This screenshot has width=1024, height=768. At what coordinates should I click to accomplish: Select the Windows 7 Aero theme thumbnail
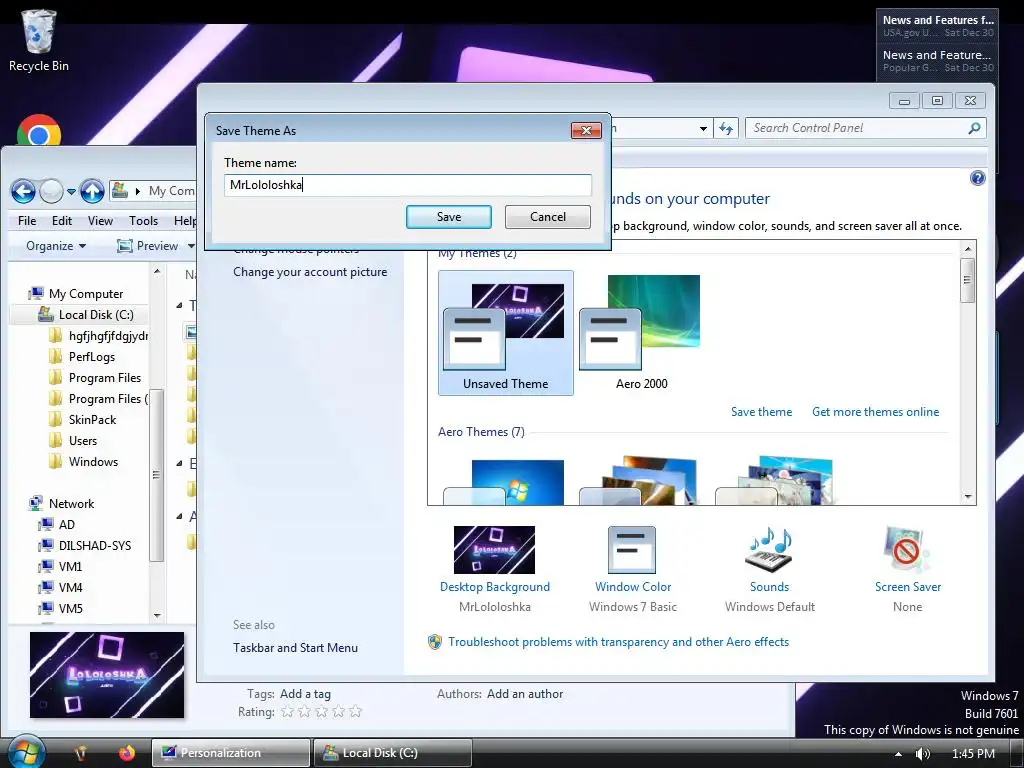pos(505,481)
